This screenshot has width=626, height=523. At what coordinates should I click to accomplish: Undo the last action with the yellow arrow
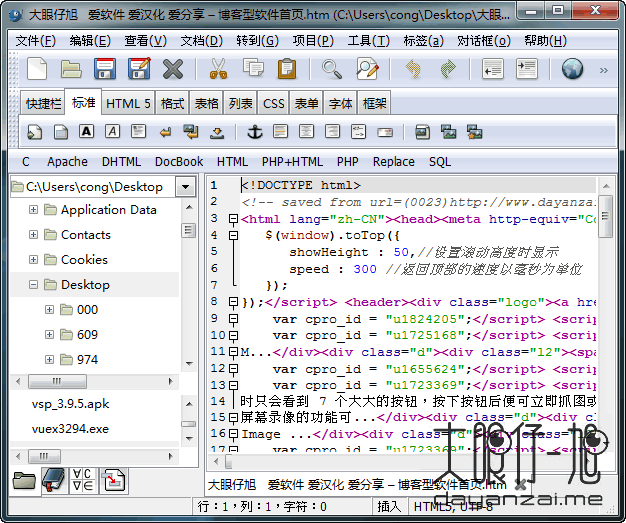[413, 69]
